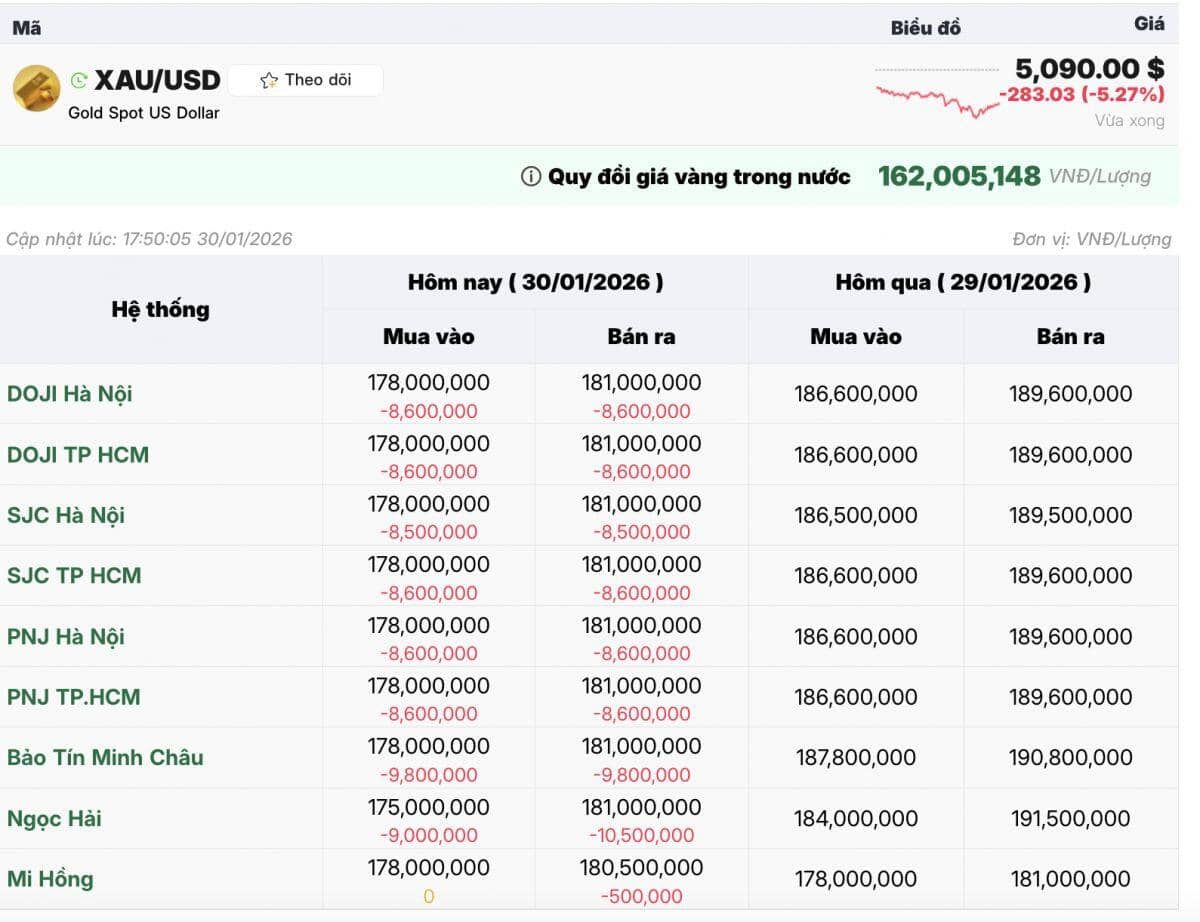The height and width of the screenshot is (922, 1200).
Task: Click the Đơn vị: VNĐ/Lượng label
Action: [1091, 240]
